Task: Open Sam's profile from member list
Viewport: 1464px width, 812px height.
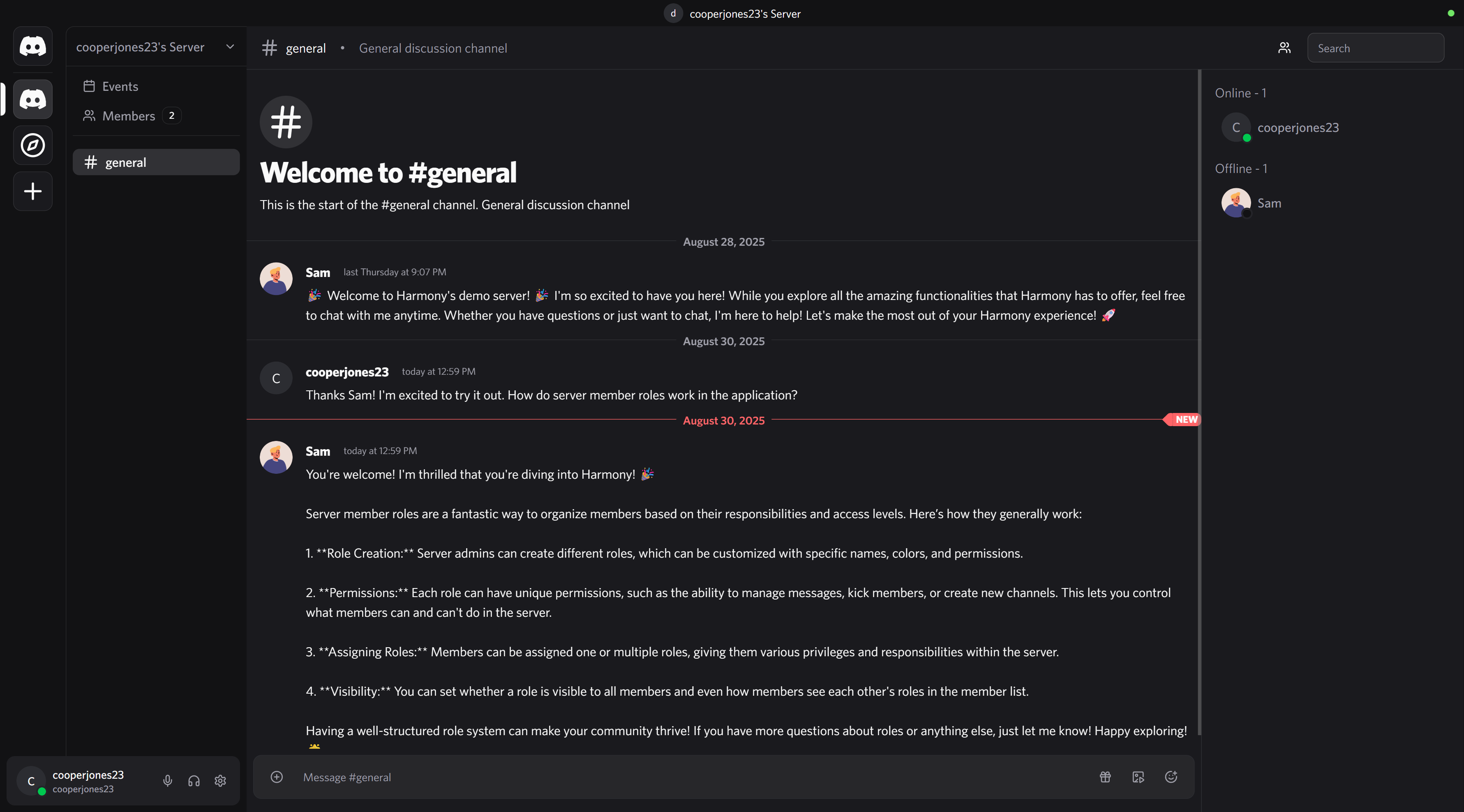Action: [x=1270, y=203]
